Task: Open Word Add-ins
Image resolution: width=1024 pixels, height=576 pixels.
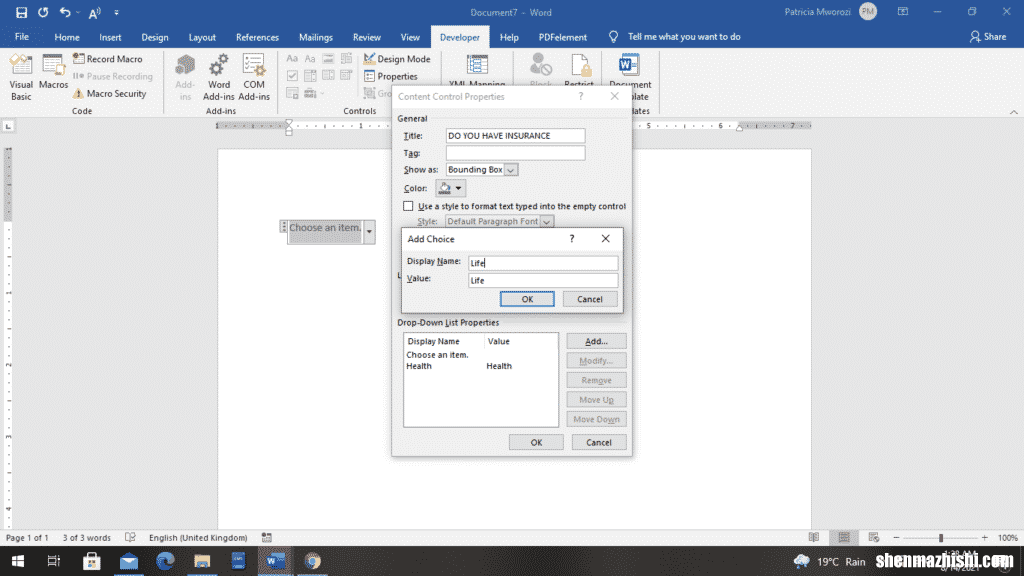Action: point(219,77)
